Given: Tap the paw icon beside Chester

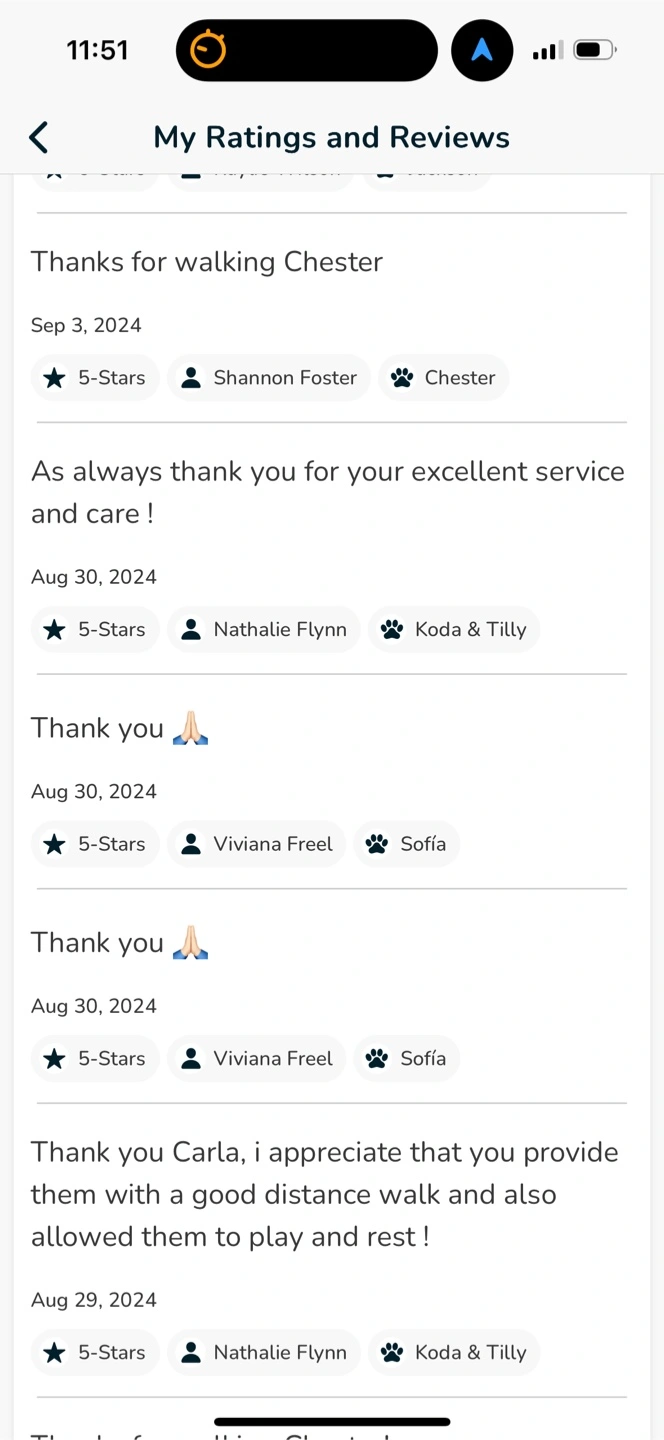Looking at the screenshot, I should [402, 378].
